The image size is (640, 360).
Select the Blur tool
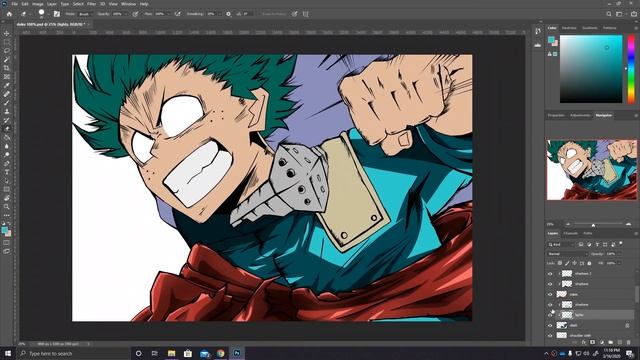[x=7, y=146]
